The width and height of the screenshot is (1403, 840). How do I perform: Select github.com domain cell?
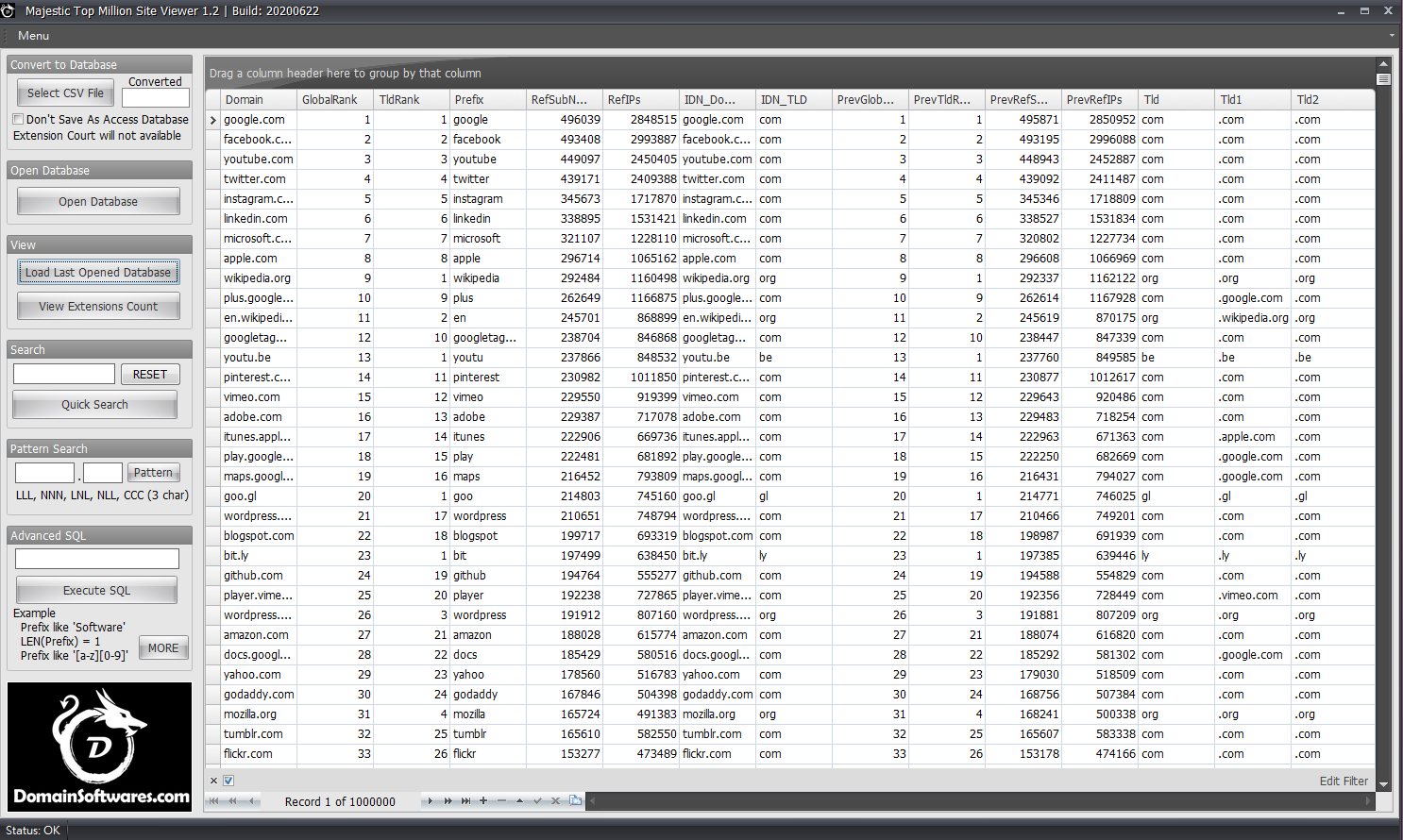pyautogui.click(x=258, y=576)
